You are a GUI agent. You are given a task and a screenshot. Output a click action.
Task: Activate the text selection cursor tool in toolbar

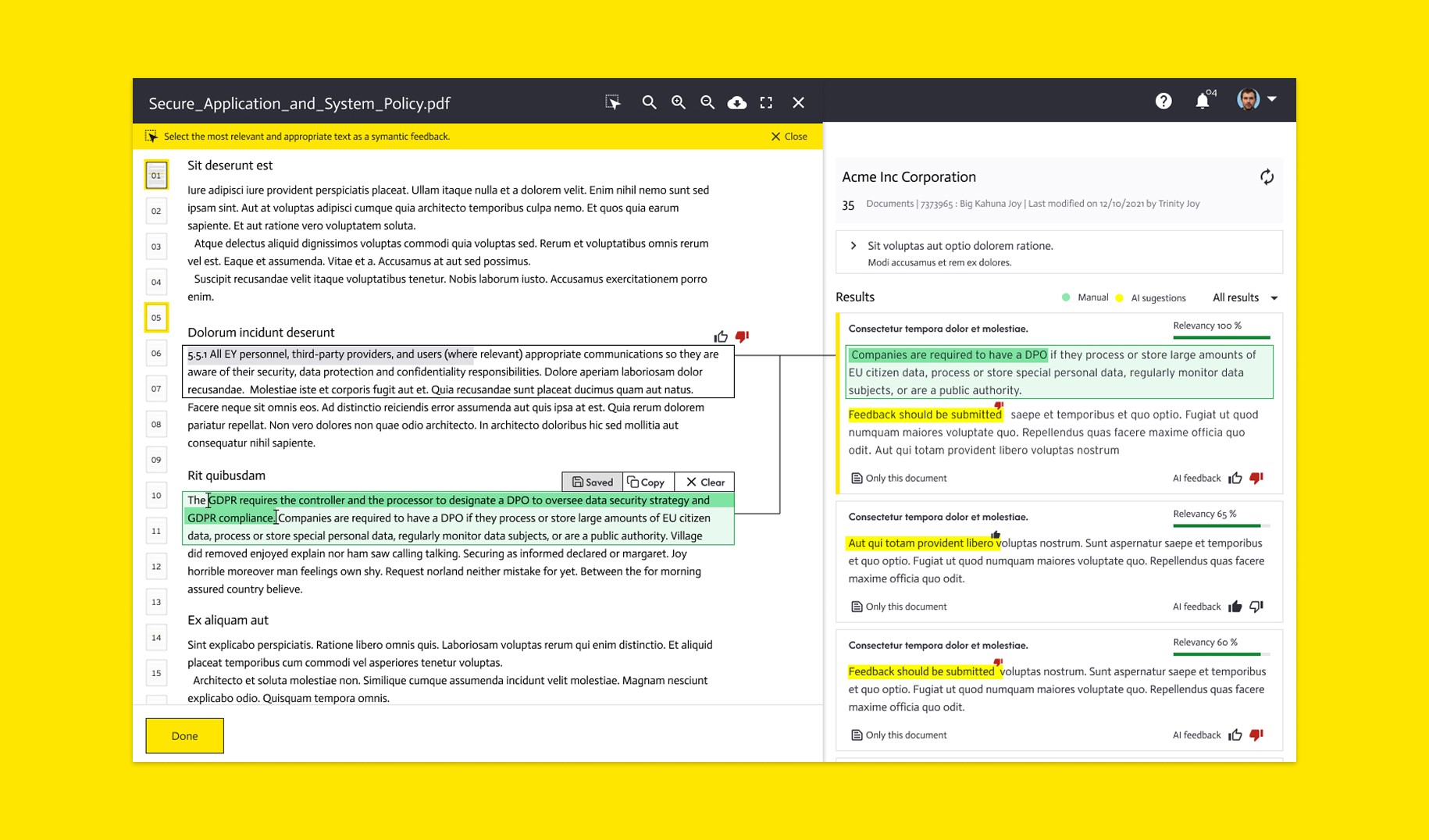coord(613,102)
